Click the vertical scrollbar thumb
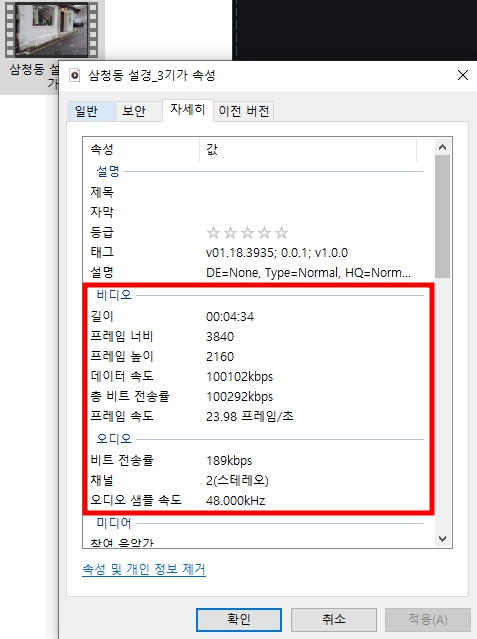 (x=442, y=216)
